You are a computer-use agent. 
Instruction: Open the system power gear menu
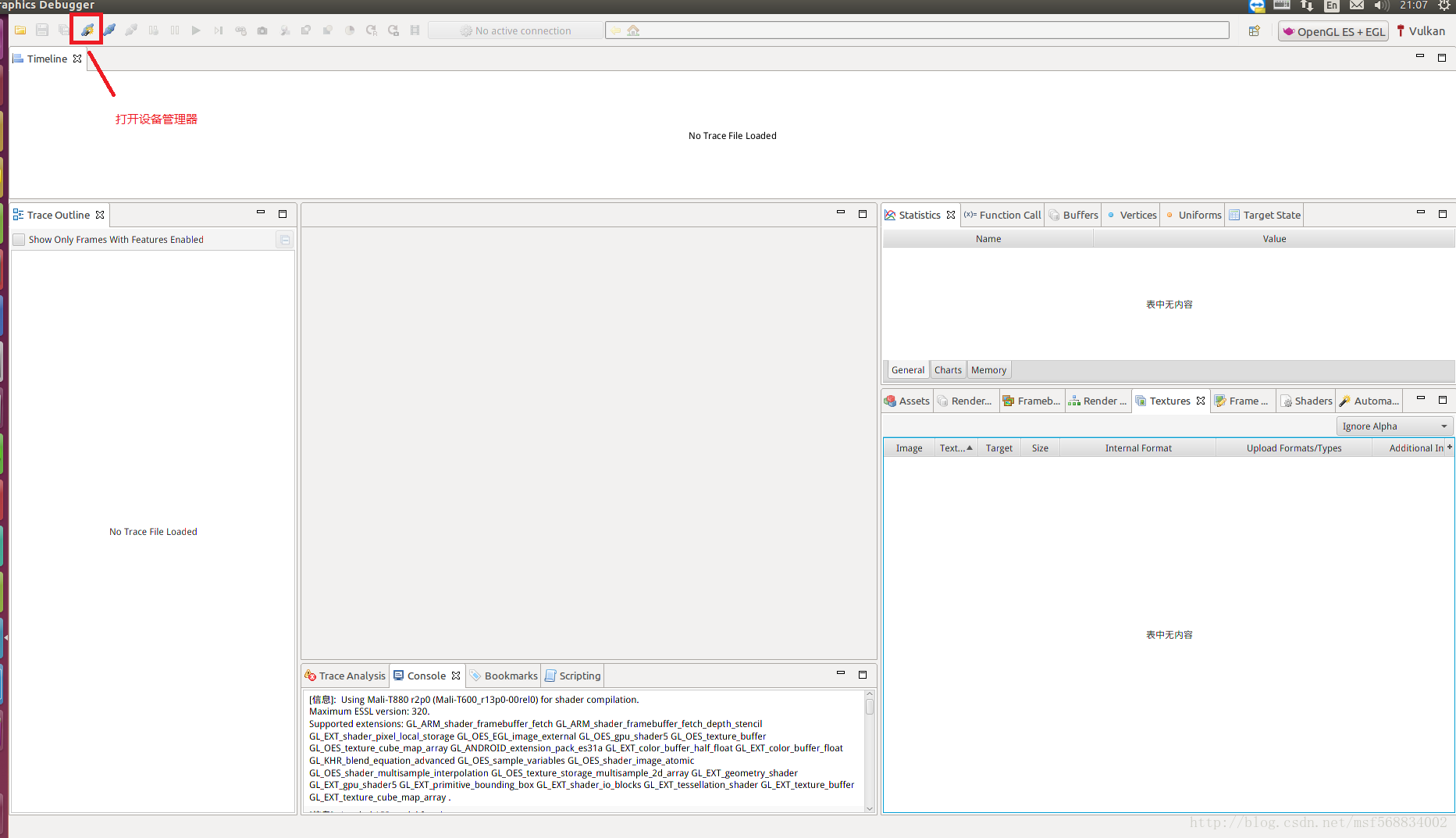point(1444,5)
